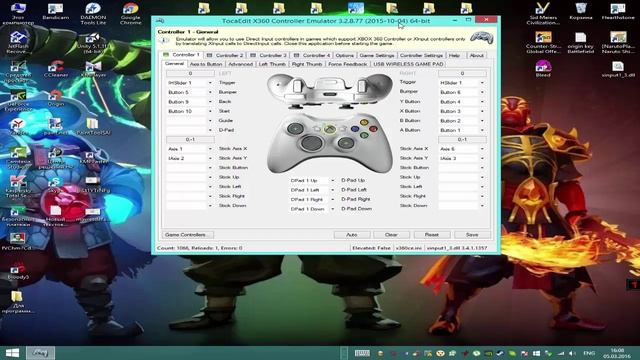Open Counter-Strike Global Offensive shortcut
The image size is (640, 360).
tap(543, 43)
